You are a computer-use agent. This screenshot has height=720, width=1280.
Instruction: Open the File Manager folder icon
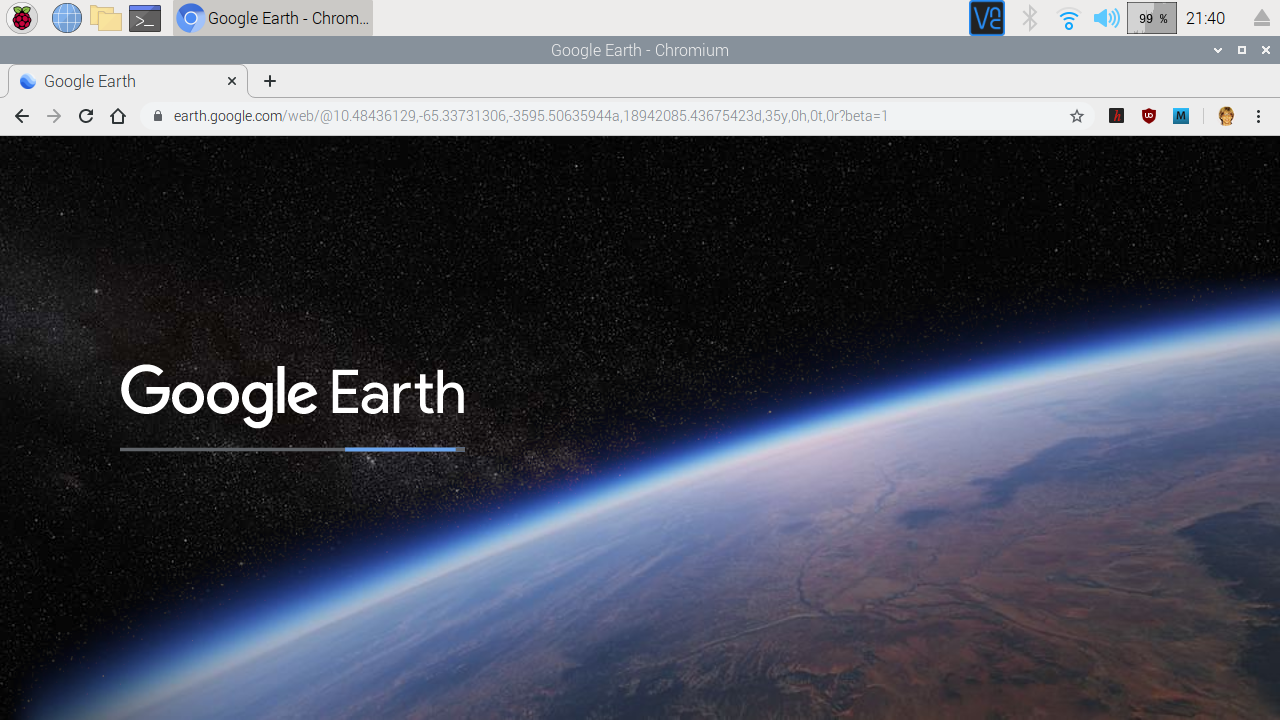coord(106,18)
